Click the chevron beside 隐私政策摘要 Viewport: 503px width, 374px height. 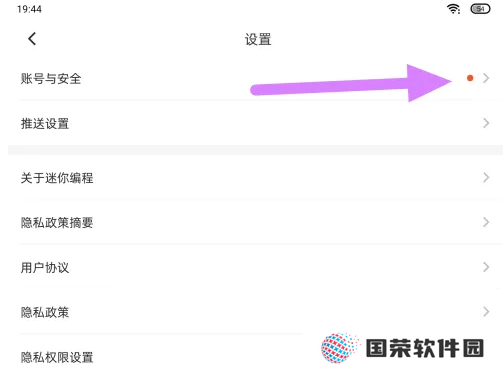point(486,222)
